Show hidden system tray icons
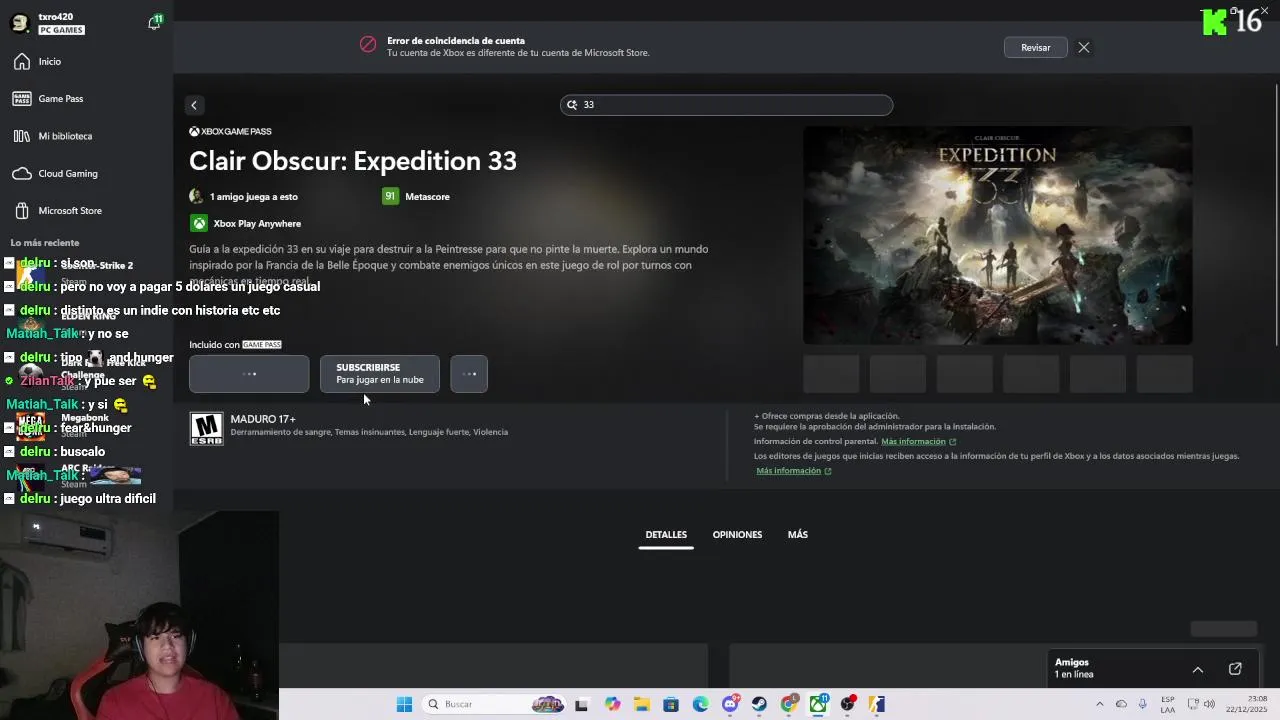This screenshot has height=720, width=1280. pyautogui.click(x=1100, y=704)
